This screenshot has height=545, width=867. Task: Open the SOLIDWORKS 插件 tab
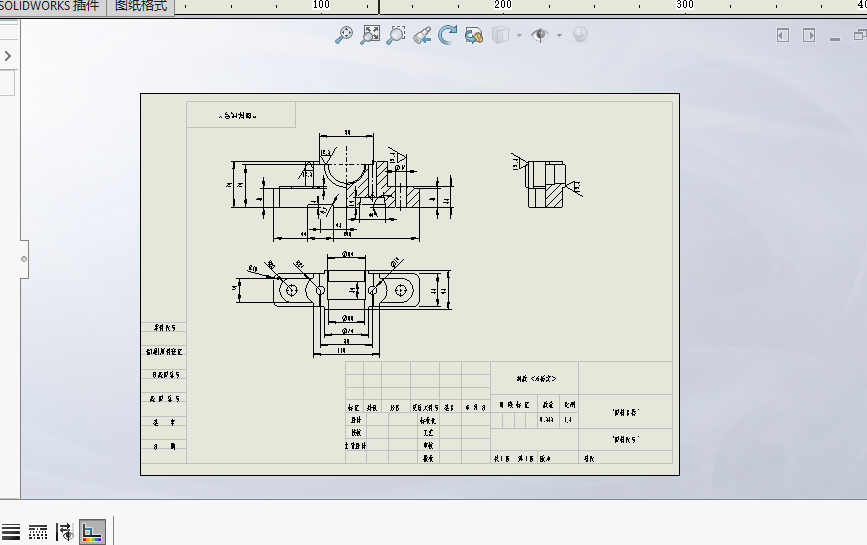coord(53,7)
